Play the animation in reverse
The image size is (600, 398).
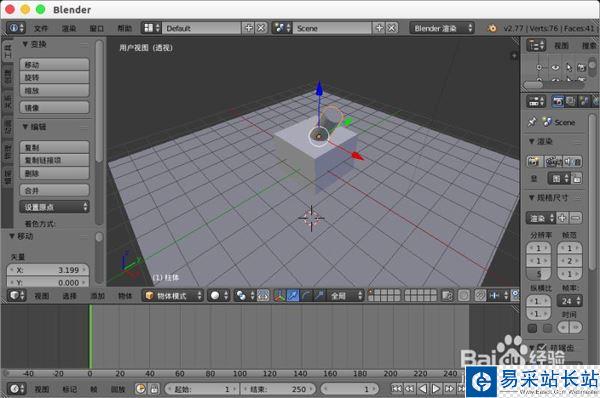422,389
